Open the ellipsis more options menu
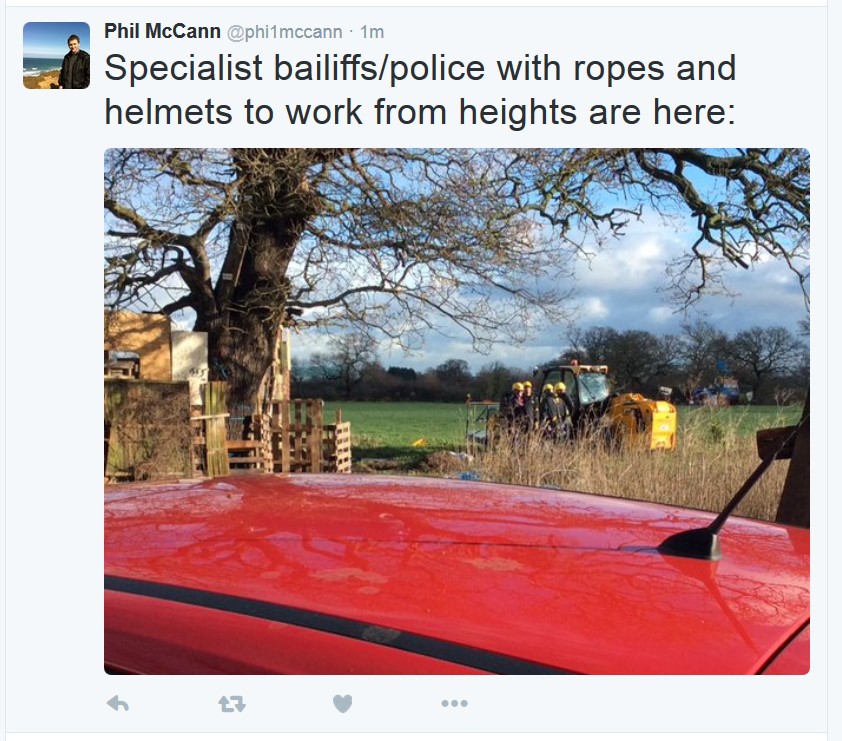Screen dimensions: 842x741 [x=454, y=703]
